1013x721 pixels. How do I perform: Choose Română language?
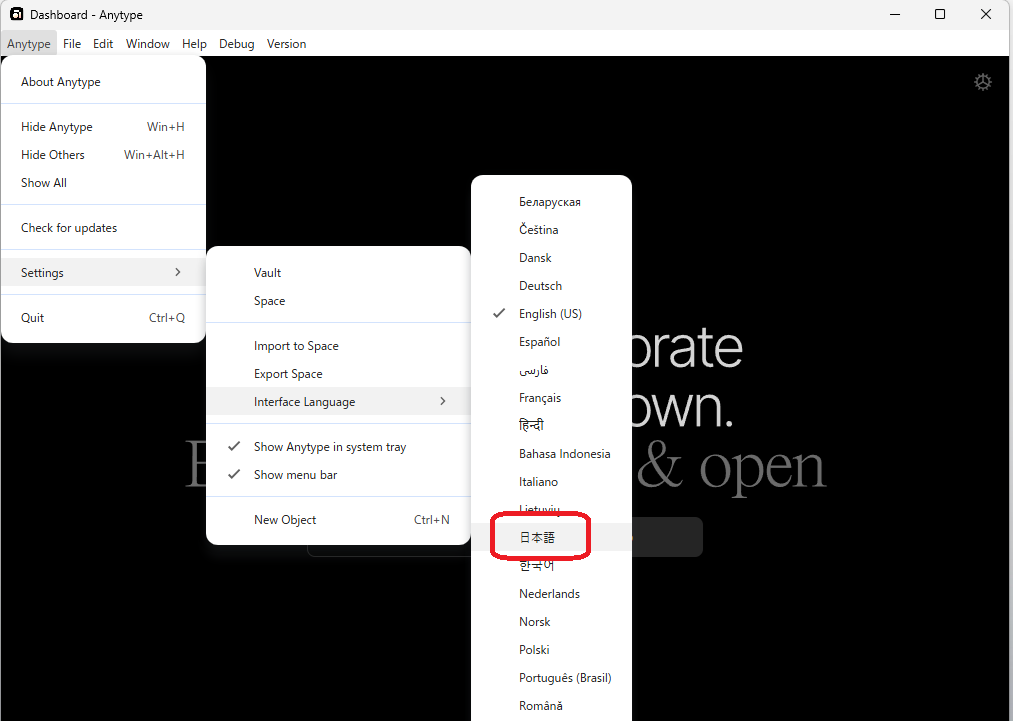[551, 706]
